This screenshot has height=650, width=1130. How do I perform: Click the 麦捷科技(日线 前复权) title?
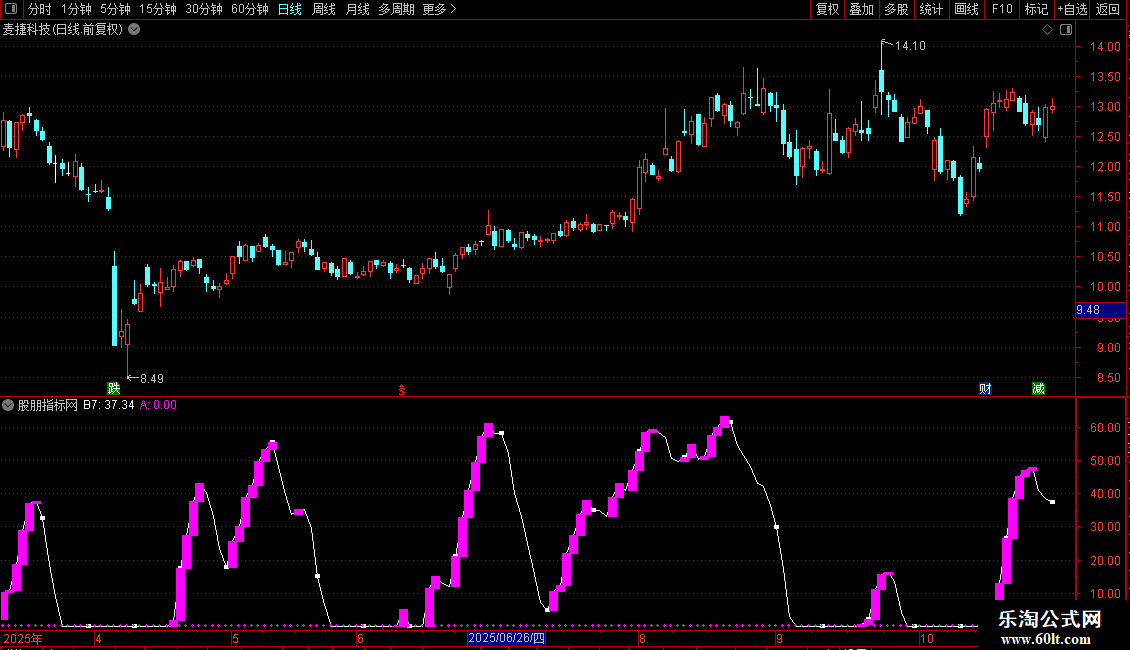click(x=63, y=30)
